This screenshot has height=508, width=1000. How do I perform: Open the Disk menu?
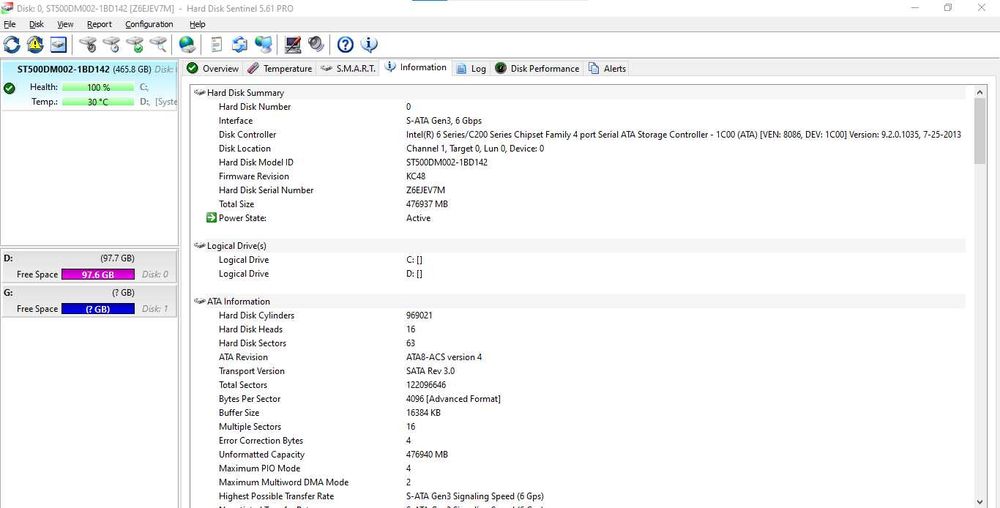point(36,24)
